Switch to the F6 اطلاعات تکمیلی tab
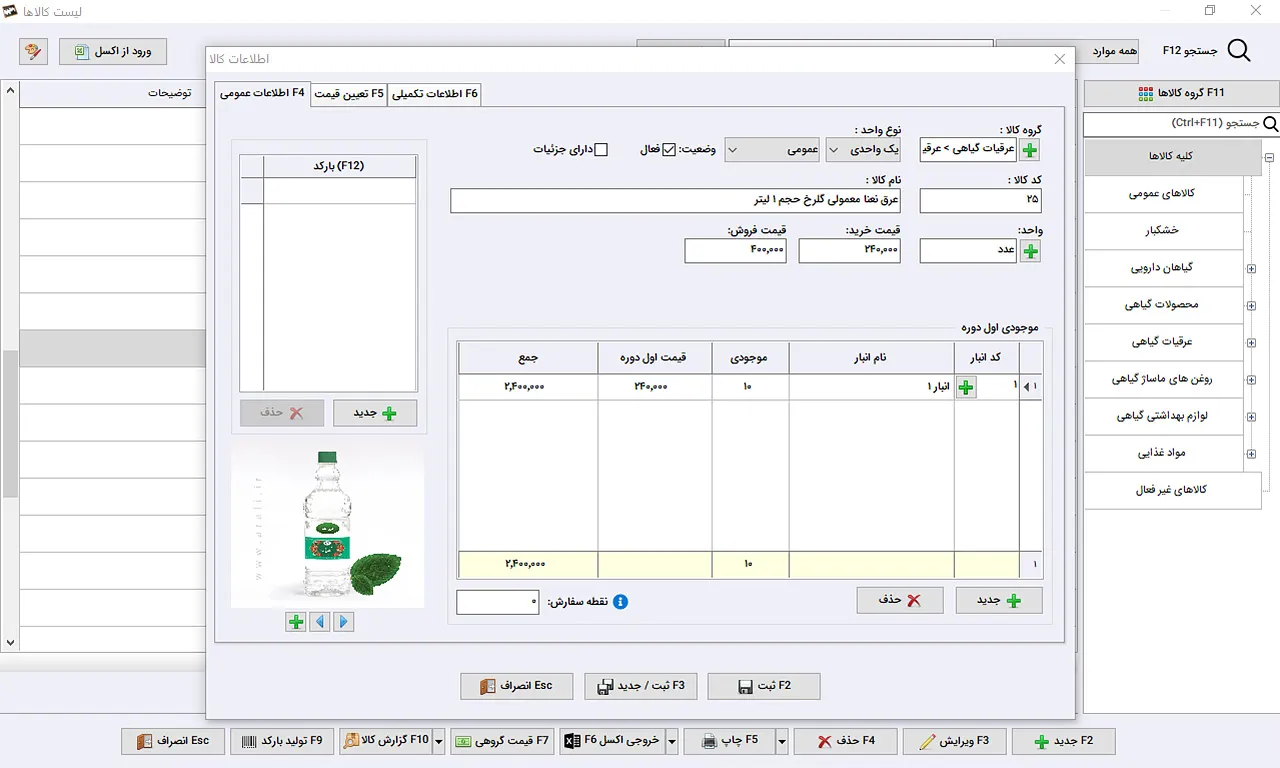The image size is (1280, 768). coord(436,94)
